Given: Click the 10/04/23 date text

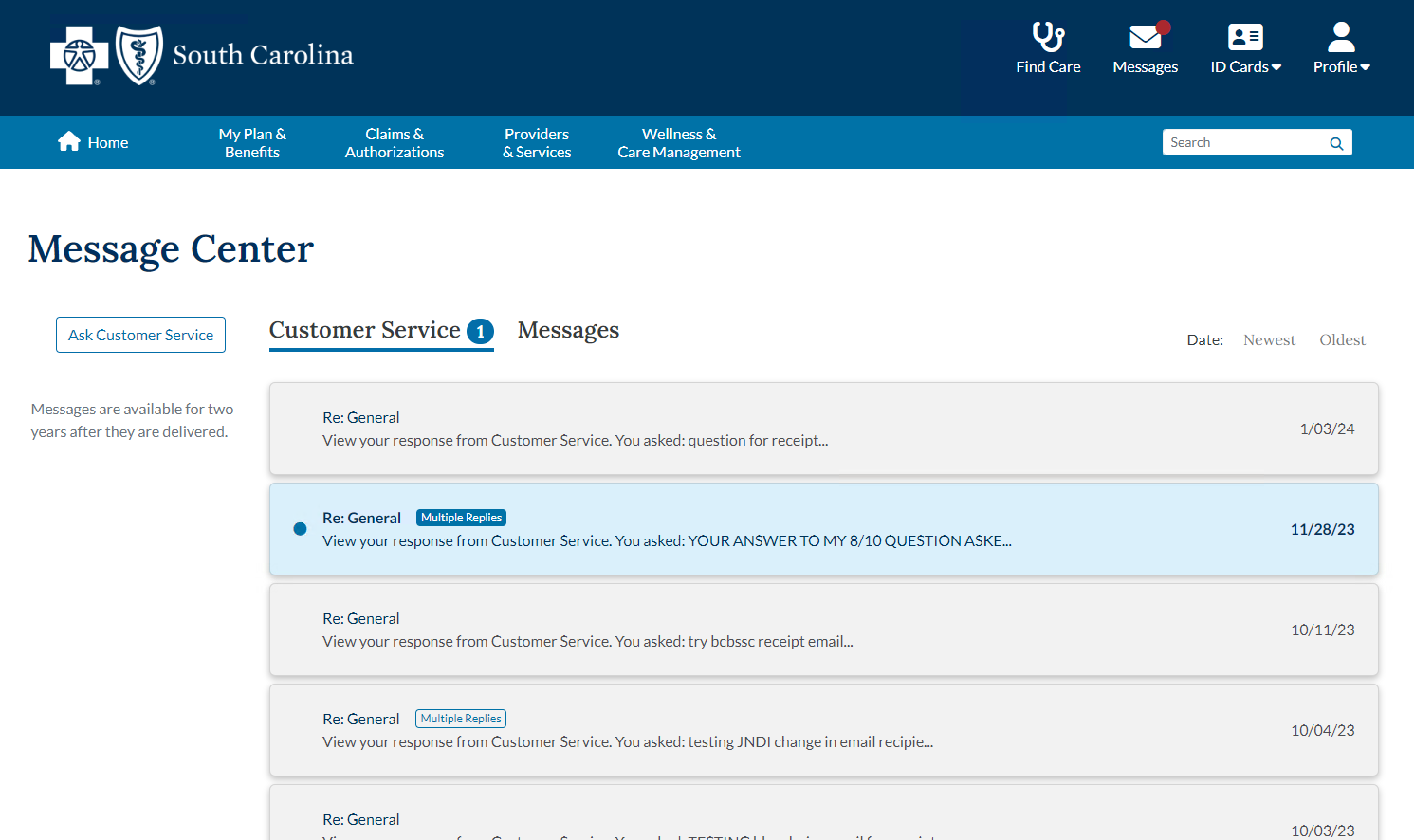Looking at the screenshot, I should tap(1322, 731).
